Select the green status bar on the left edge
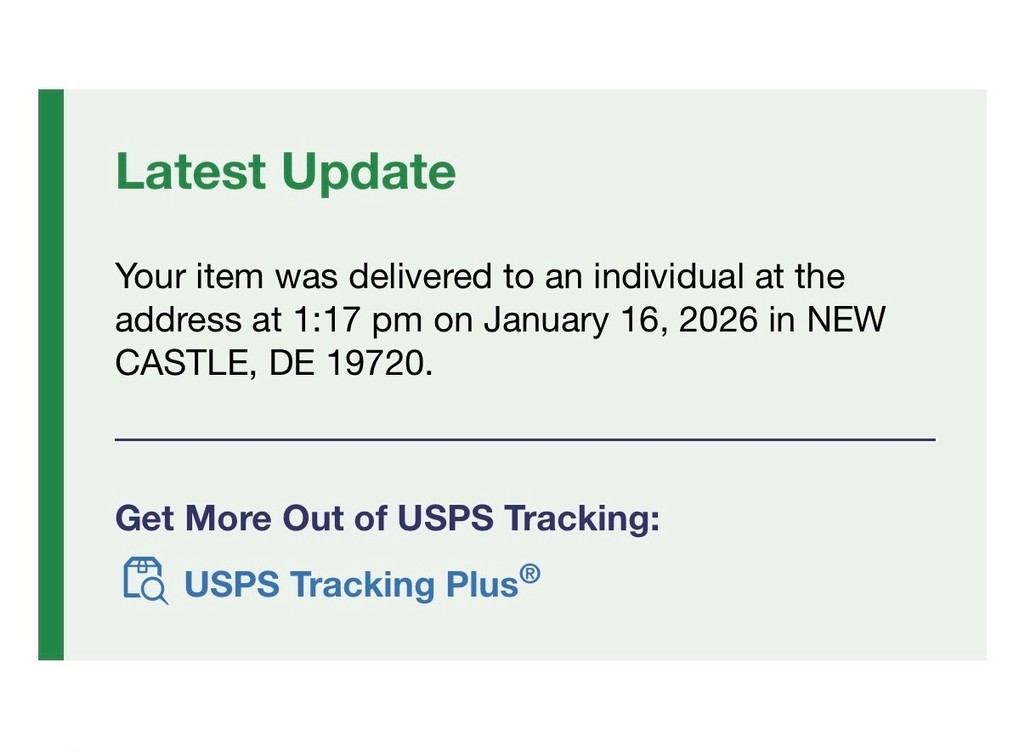This screenshot has width=1024, height=752. (51, 374)
